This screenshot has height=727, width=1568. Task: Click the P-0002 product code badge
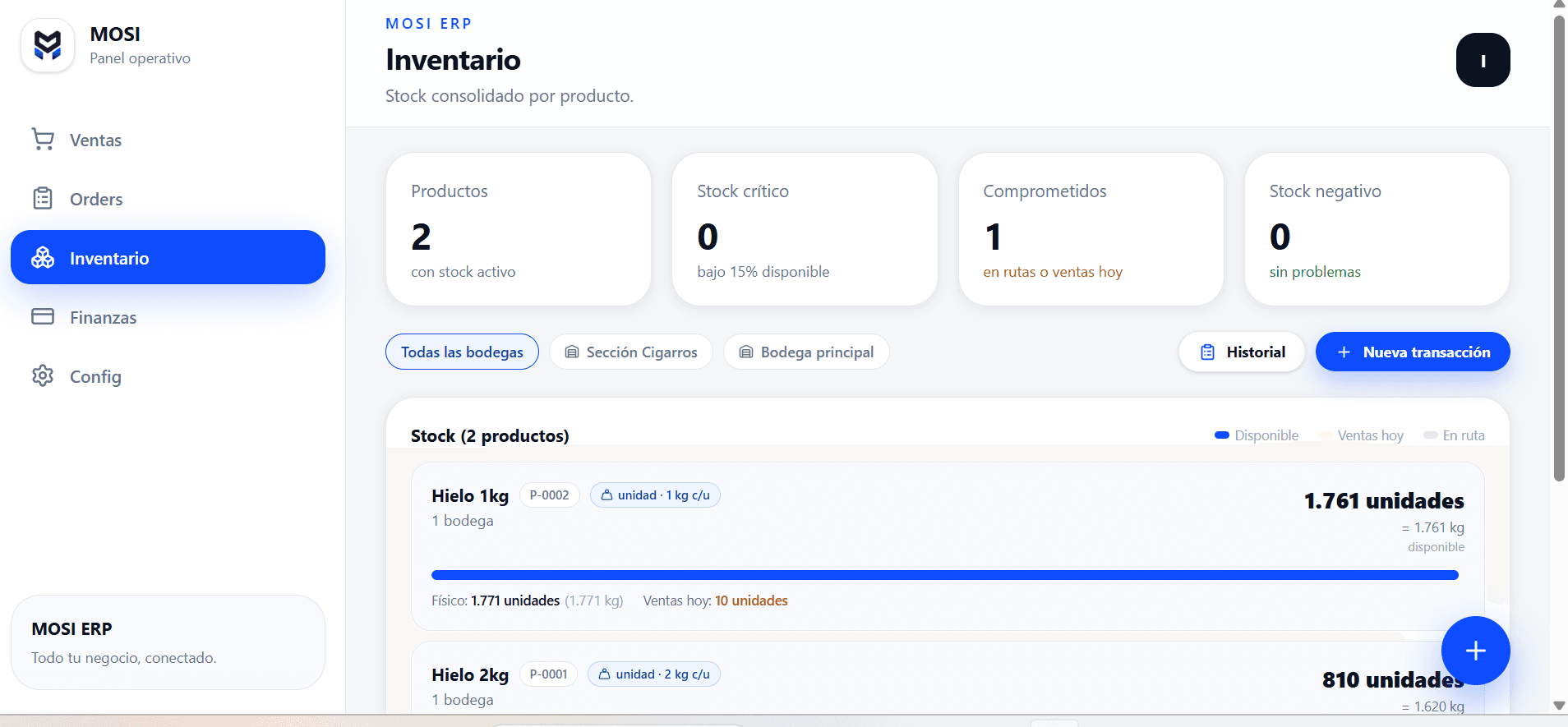coord(549,495)
